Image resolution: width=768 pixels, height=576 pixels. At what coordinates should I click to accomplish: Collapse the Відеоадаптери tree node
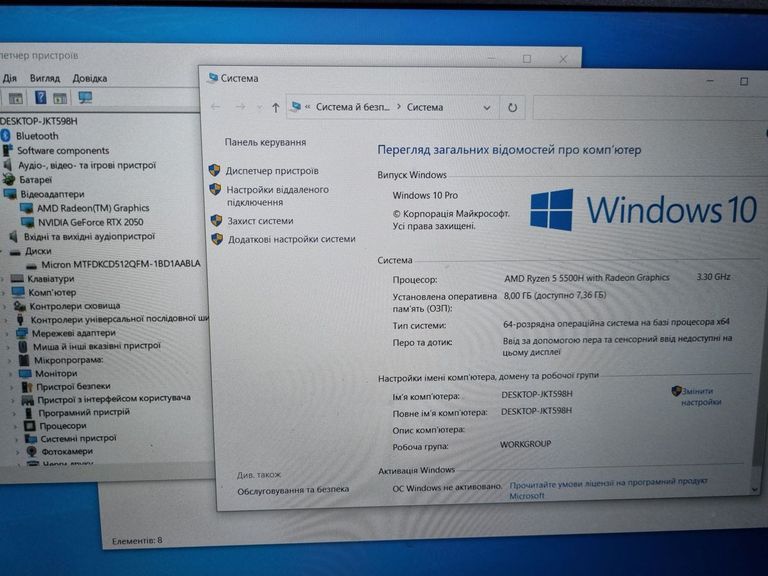[x=4, y=194]
